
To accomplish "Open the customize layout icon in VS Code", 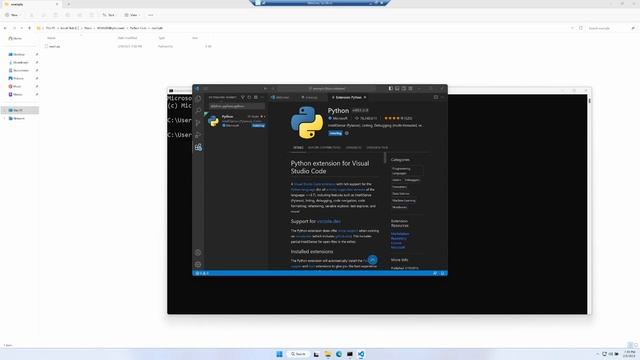I will [410, 89].
